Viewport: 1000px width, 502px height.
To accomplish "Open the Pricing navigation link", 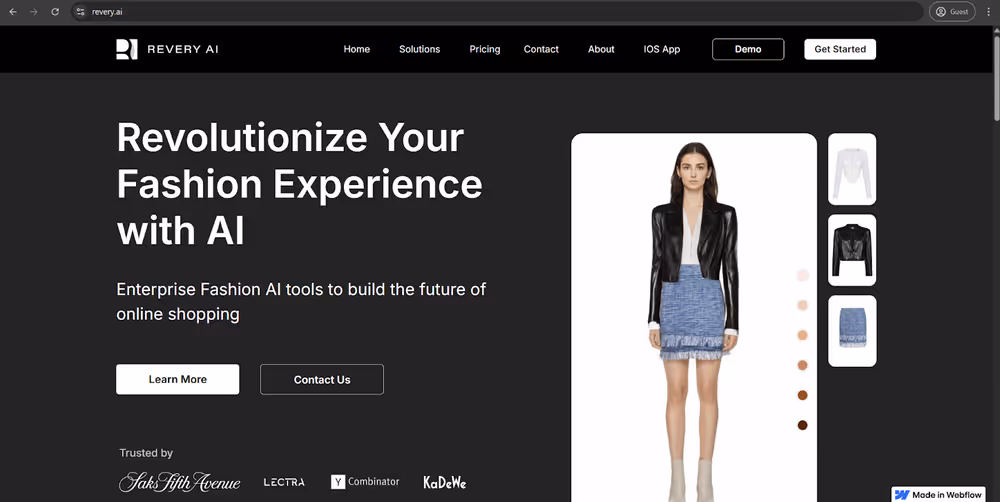I will 485,49.
